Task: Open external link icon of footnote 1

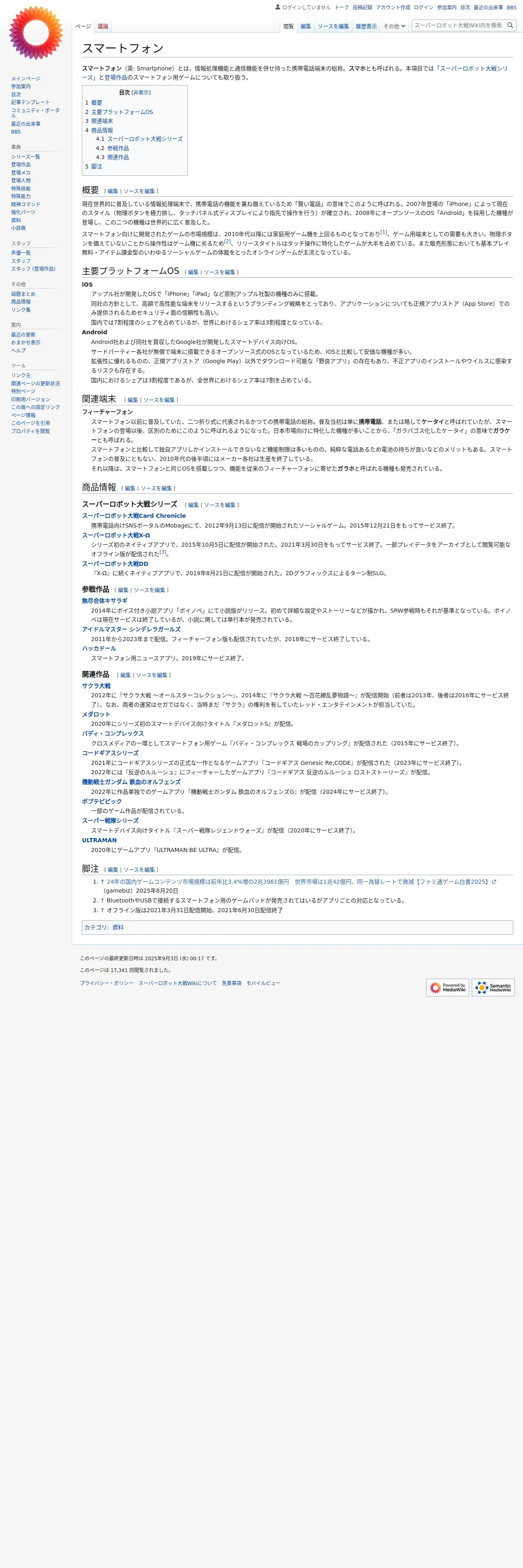Action: point(494,882)
